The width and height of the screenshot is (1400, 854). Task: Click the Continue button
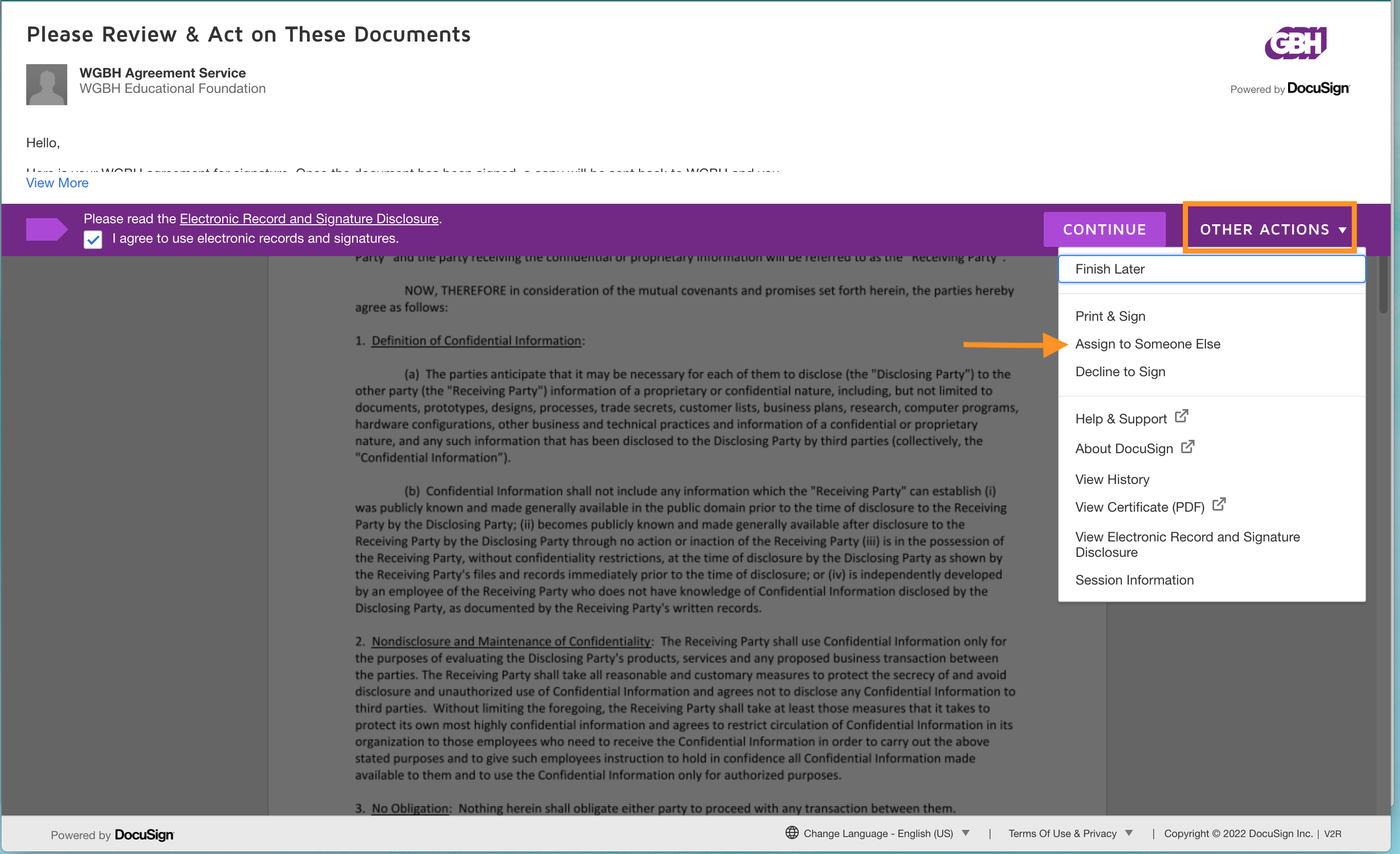pyautogui.click(x=1104, y=229)
